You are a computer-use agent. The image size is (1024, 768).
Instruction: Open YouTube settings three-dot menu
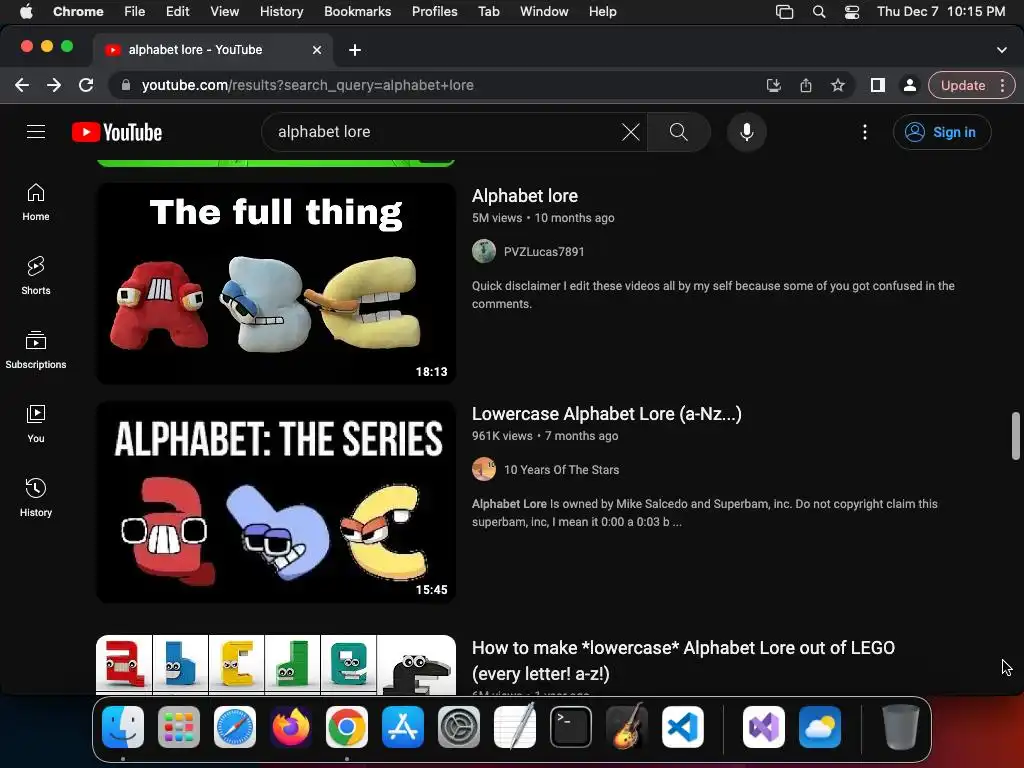(x=865, y=132)
